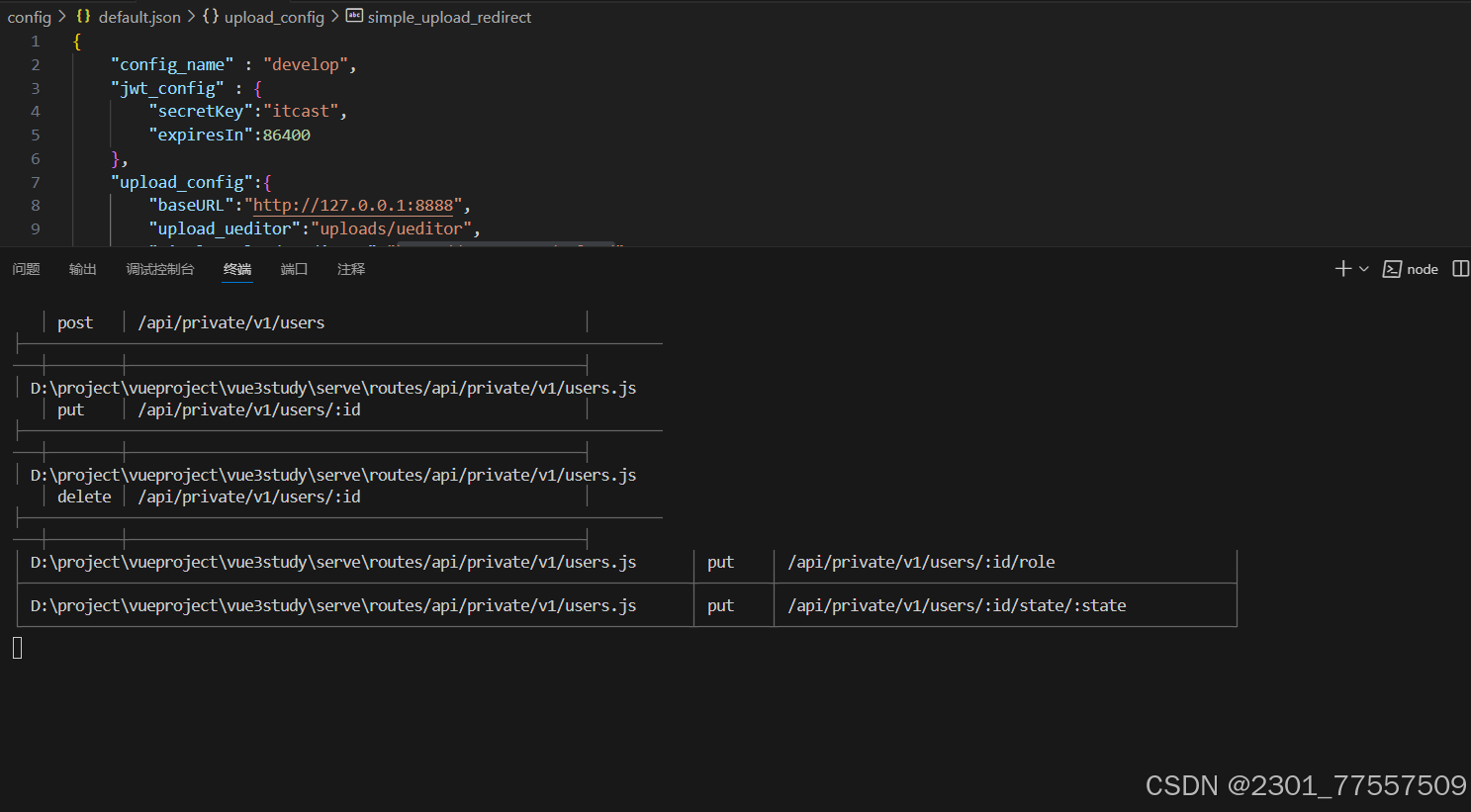Click line number 5 in the gutter

35,135
